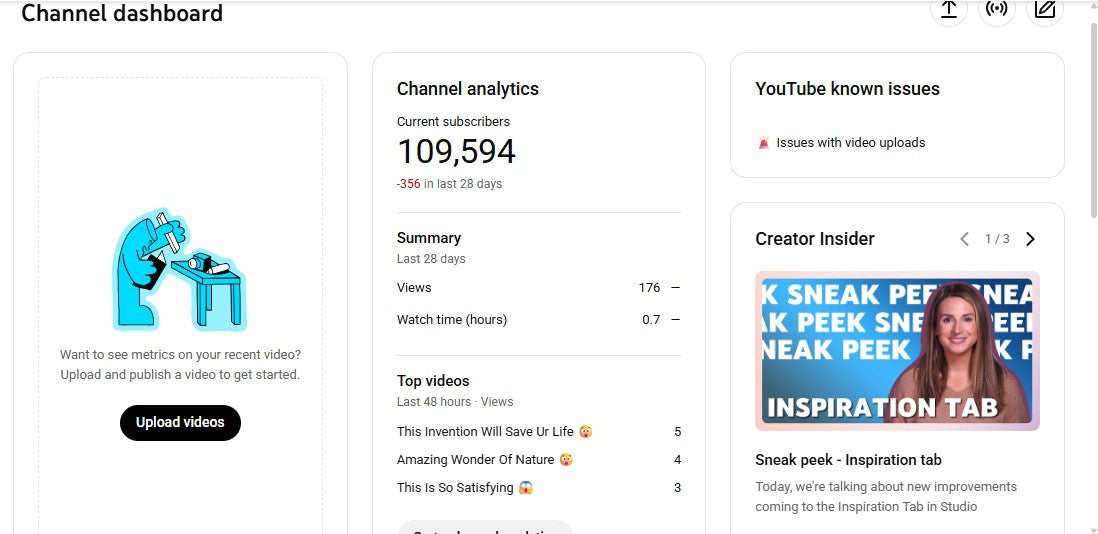The height and width of the screenshot is (534, 1098).
Task: Open Issues with video uploads link
Action: coord(850,143)
